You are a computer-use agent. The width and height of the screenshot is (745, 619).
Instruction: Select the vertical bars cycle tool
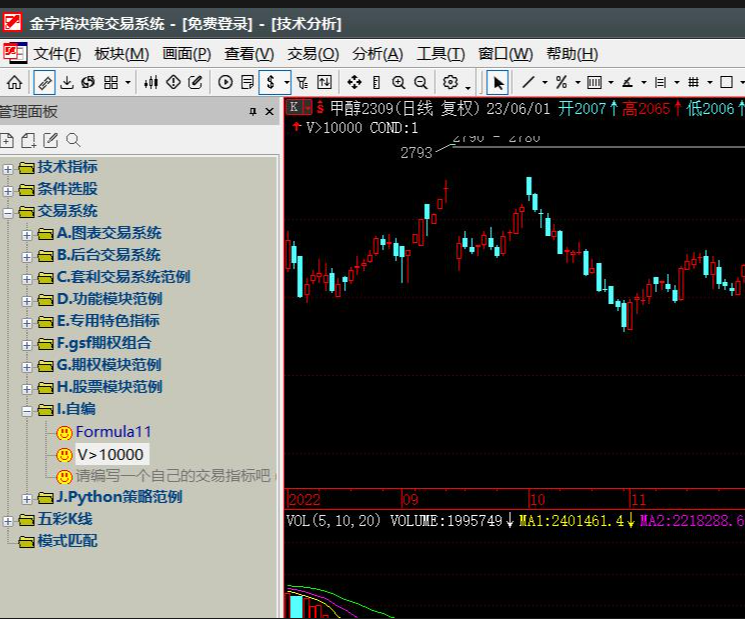coord(594,83)
